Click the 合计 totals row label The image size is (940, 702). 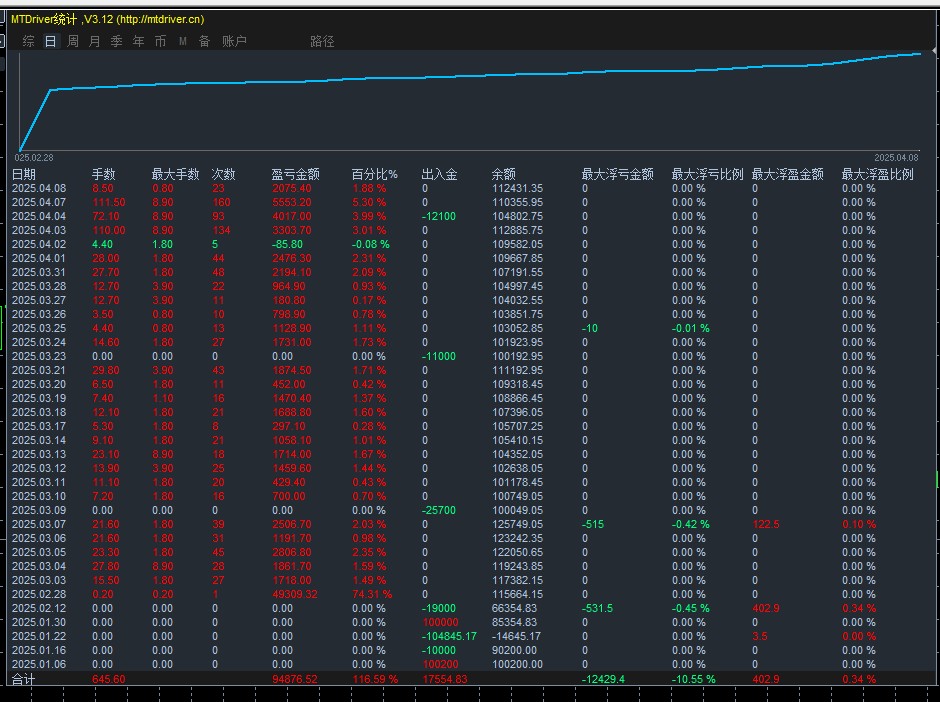pyautogui.click(x=24, y=679)
